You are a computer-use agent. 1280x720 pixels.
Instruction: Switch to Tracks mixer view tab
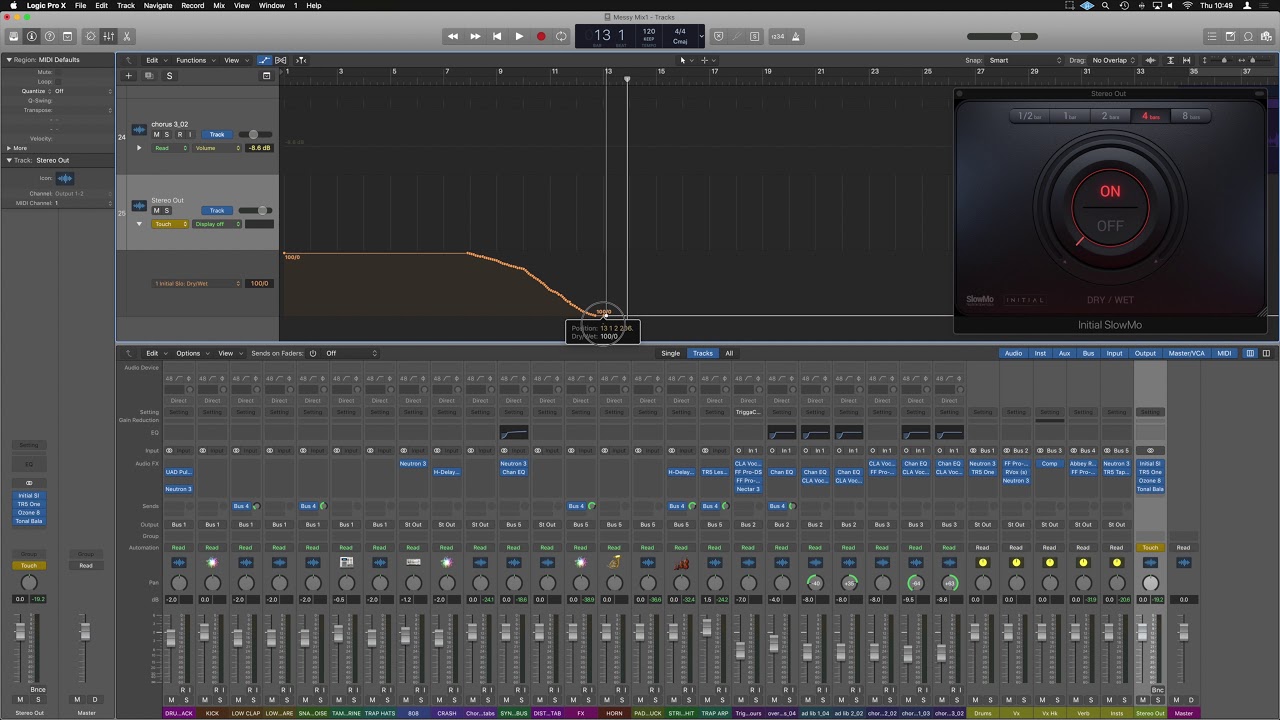tap(703, 353)
